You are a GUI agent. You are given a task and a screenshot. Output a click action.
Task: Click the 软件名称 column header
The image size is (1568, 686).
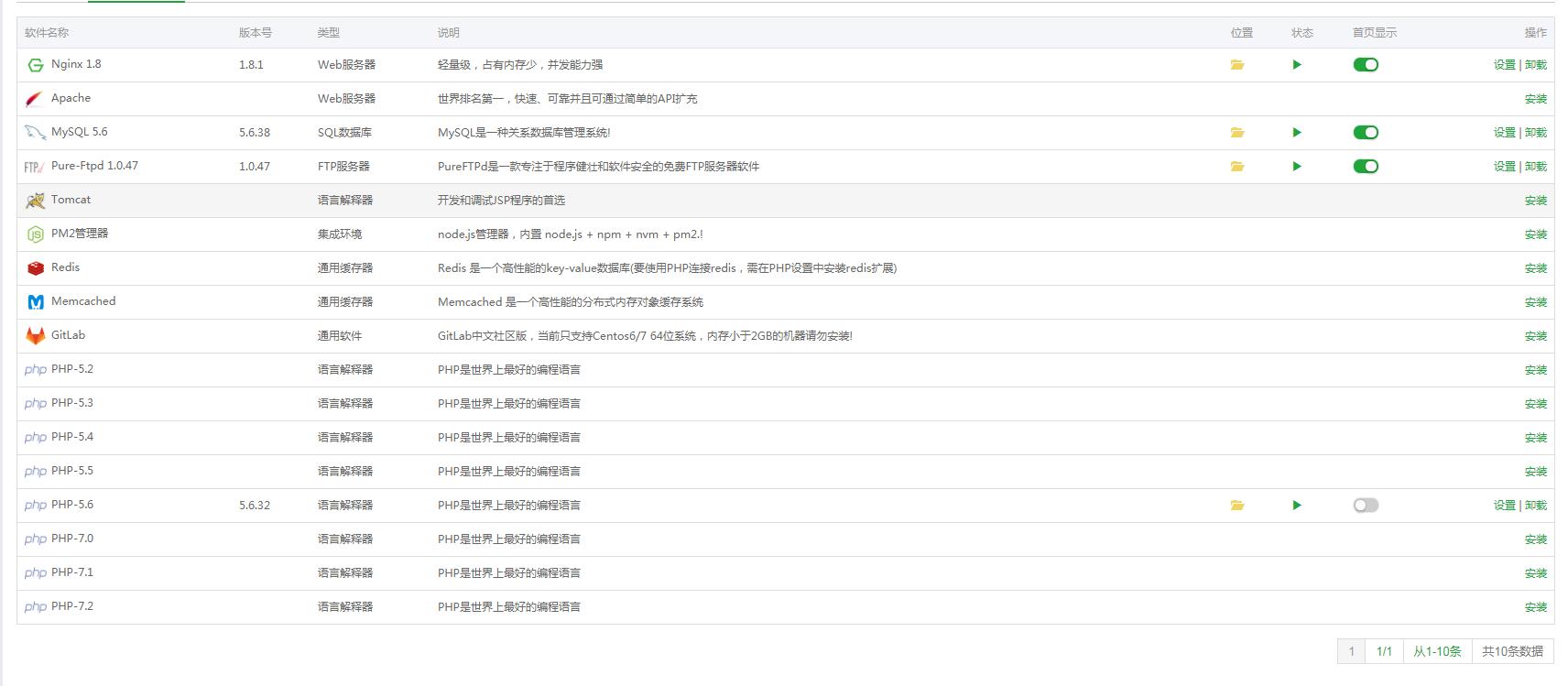point(47,33)
